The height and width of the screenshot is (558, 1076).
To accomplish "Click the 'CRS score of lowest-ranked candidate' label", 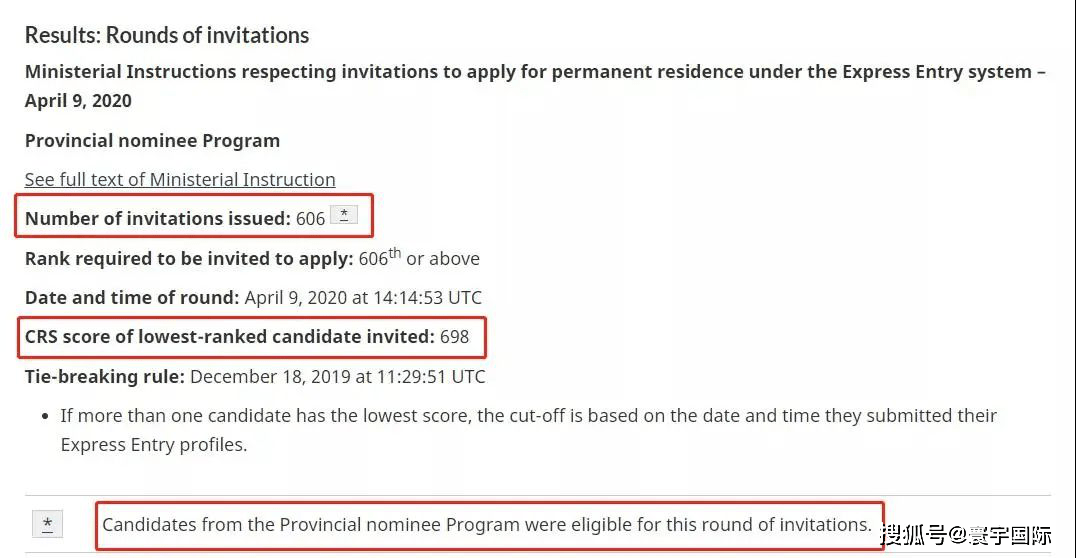I will pyautogui.click(x=230, y=337).
